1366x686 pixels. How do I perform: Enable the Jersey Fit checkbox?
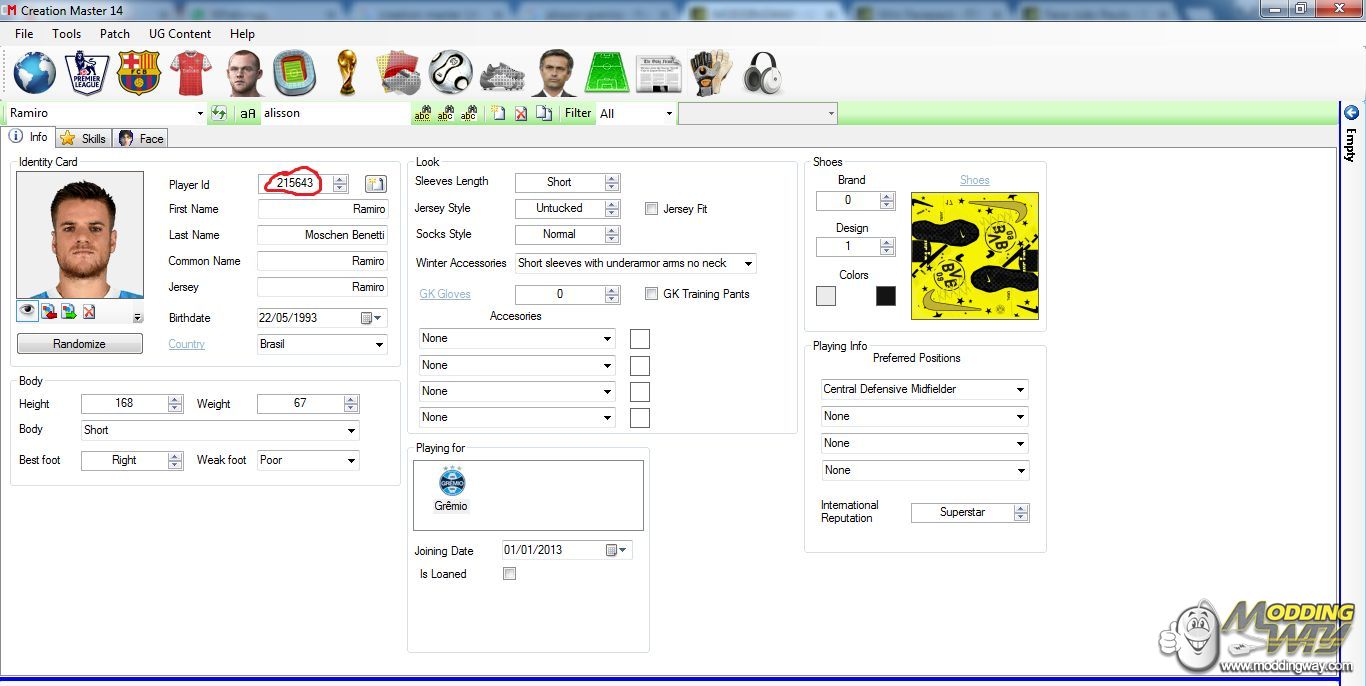[x=652, y=209]
